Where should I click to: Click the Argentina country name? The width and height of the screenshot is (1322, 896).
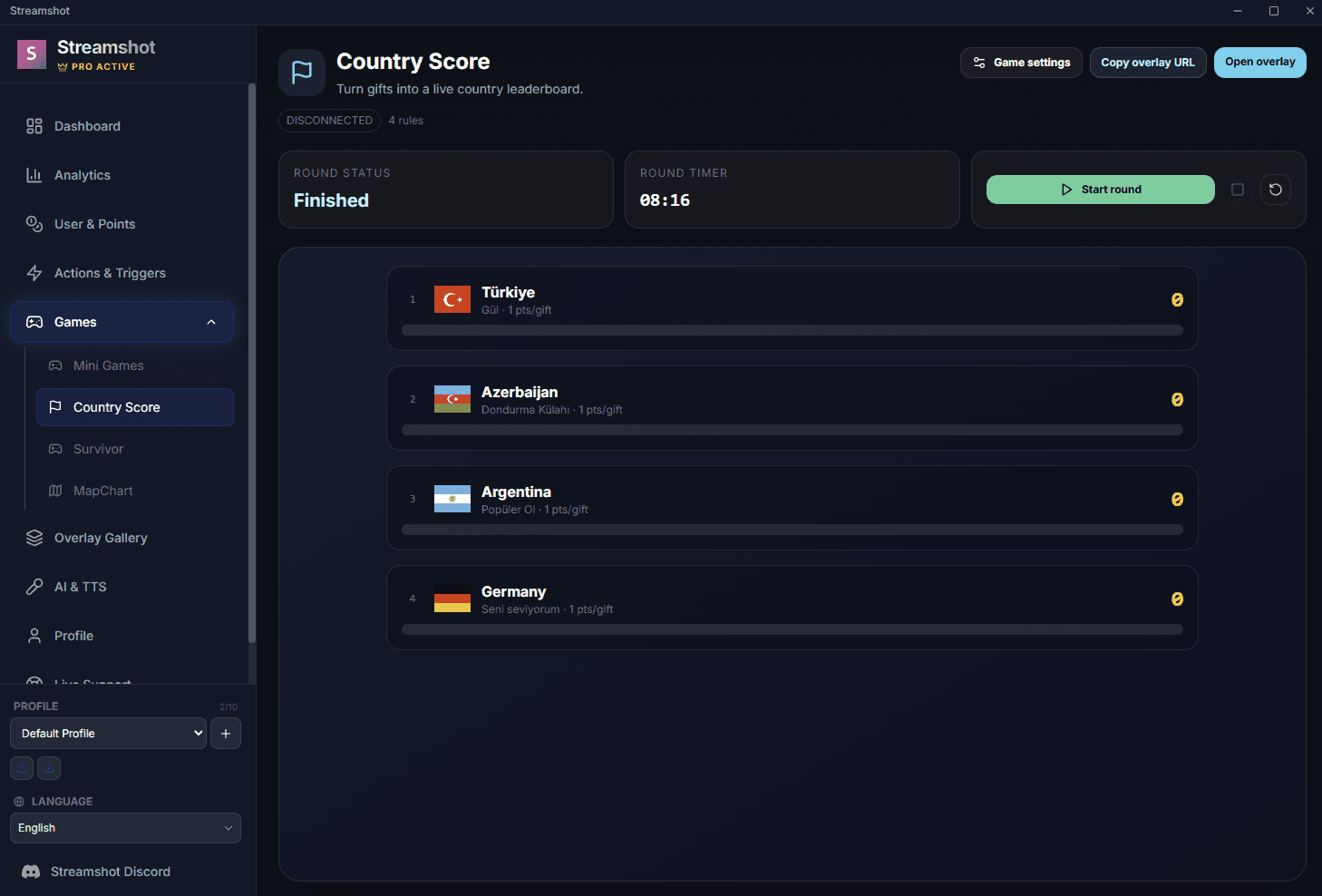pos(516,492)
